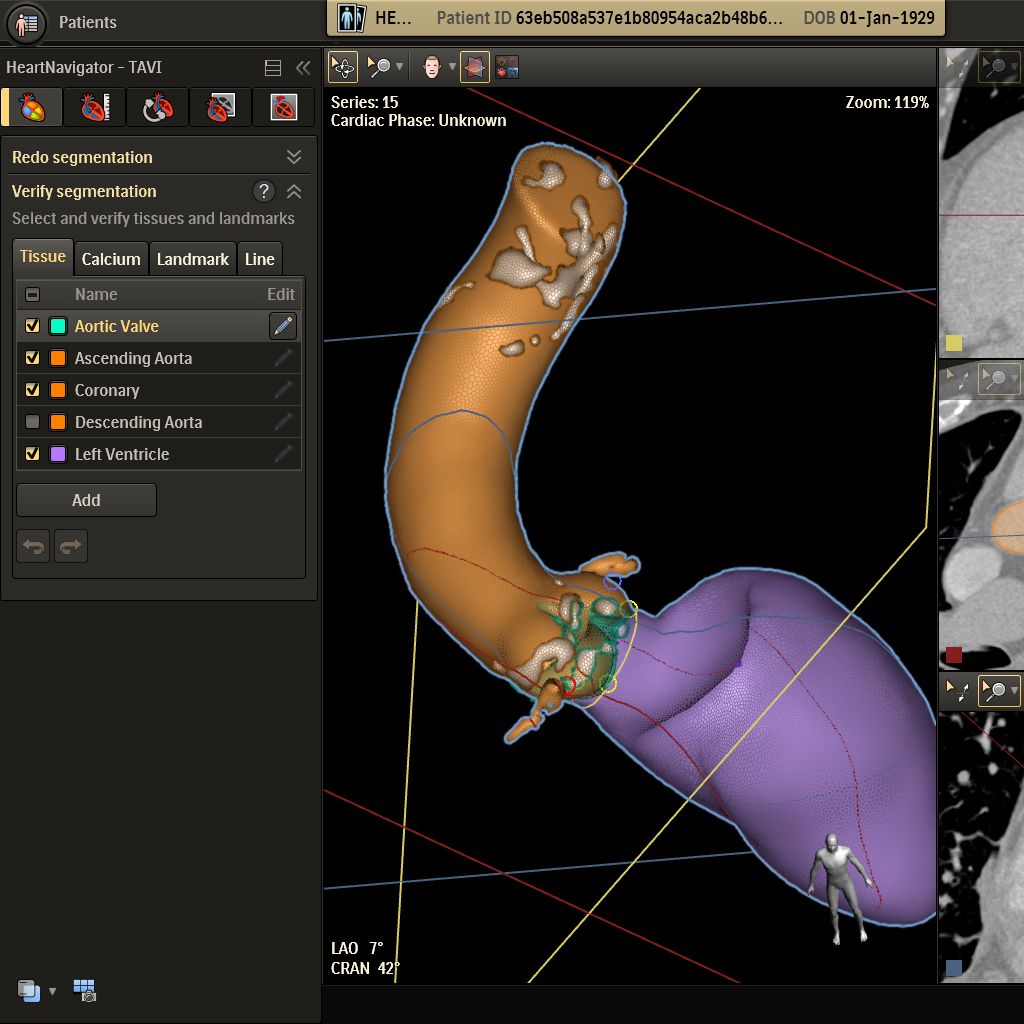Click the viewport layout icon
Viewport: 1024px width, 1024px height.
28,991
